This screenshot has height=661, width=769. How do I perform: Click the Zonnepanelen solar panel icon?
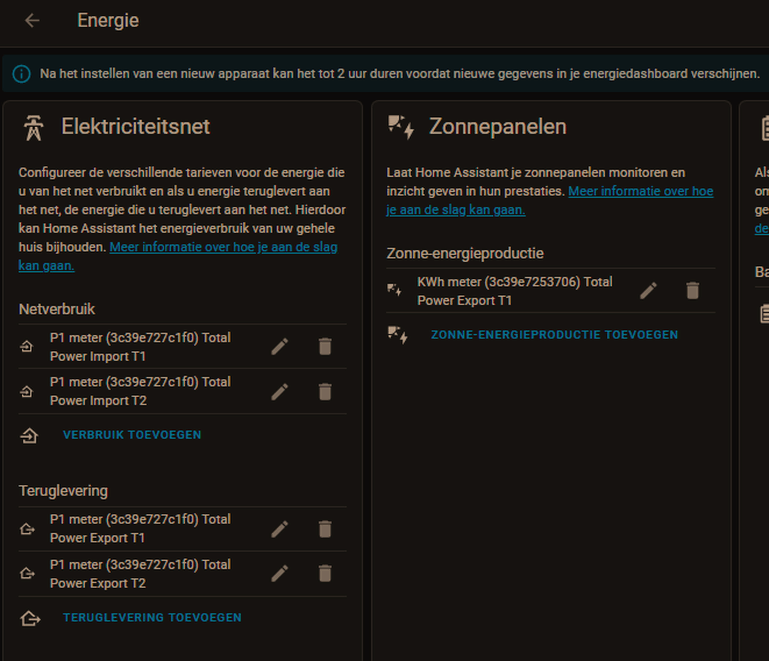401,127
